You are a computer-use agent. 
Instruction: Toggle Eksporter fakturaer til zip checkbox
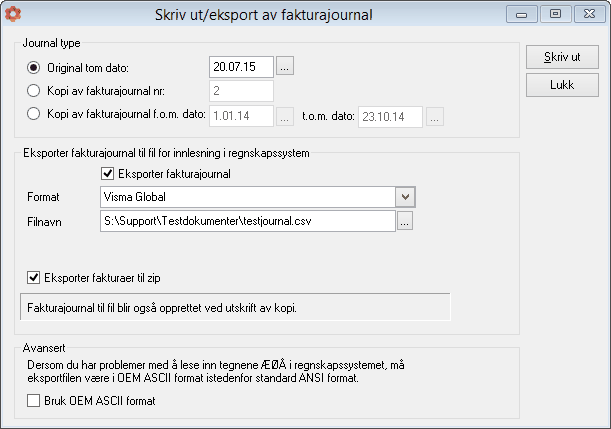[x=34, y=278]
